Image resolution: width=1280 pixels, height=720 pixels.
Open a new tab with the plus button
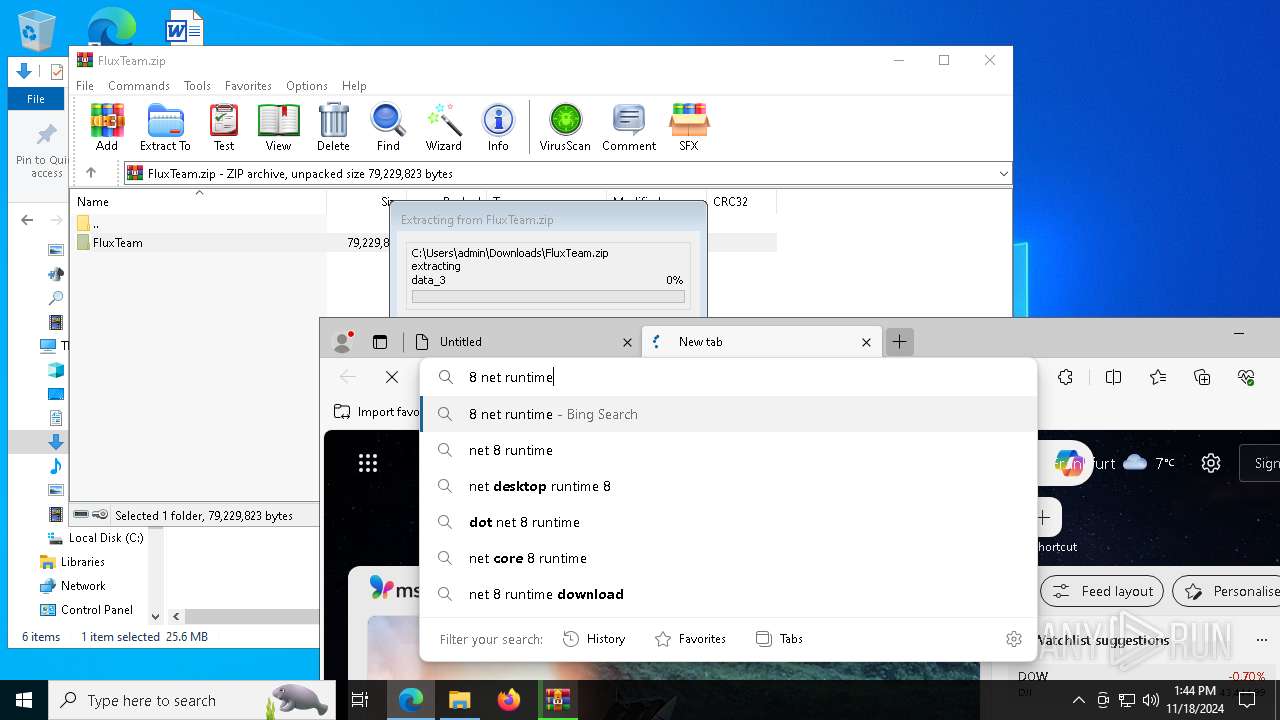click(900, 342)
